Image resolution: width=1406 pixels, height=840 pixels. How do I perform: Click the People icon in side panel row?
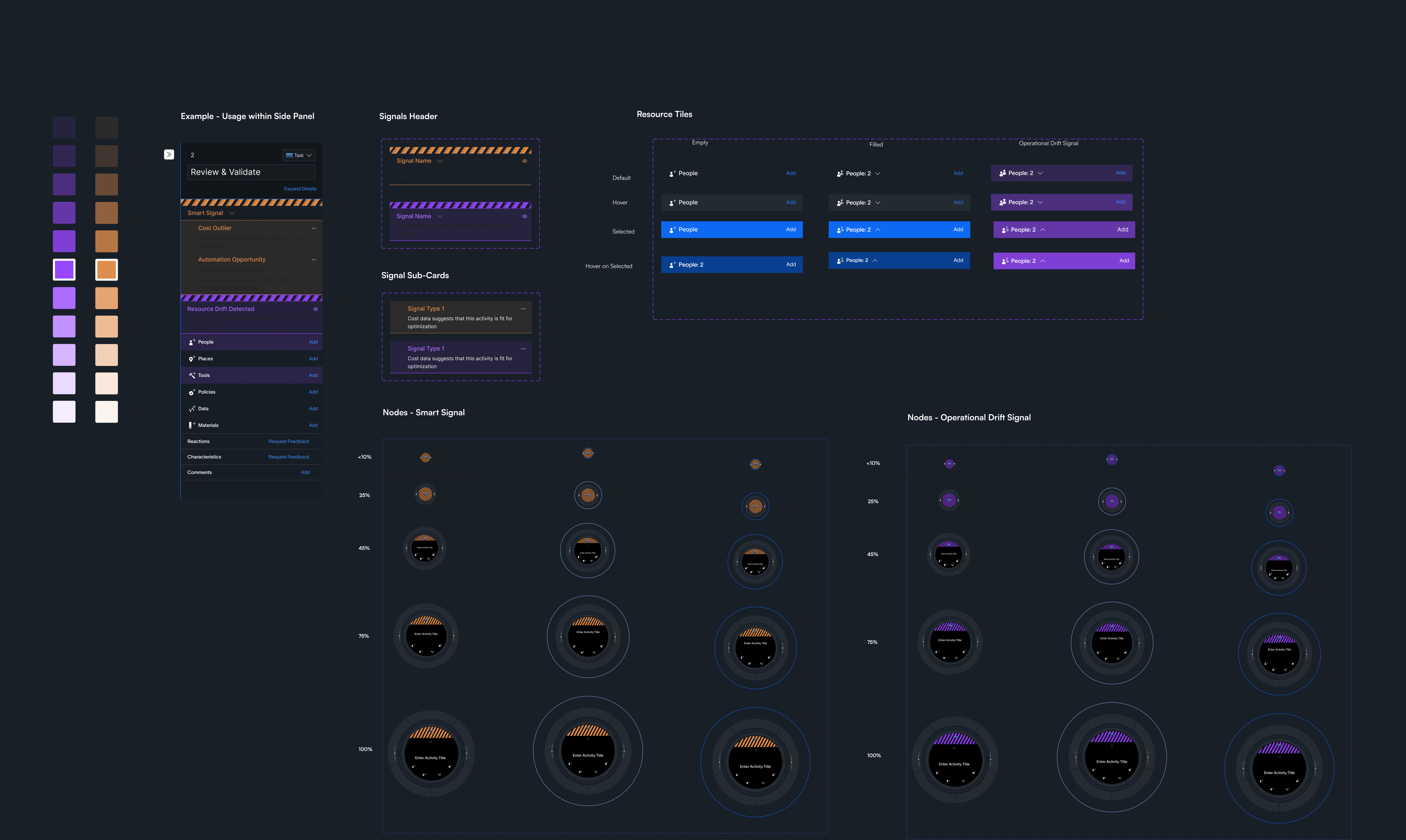point(192,342)
